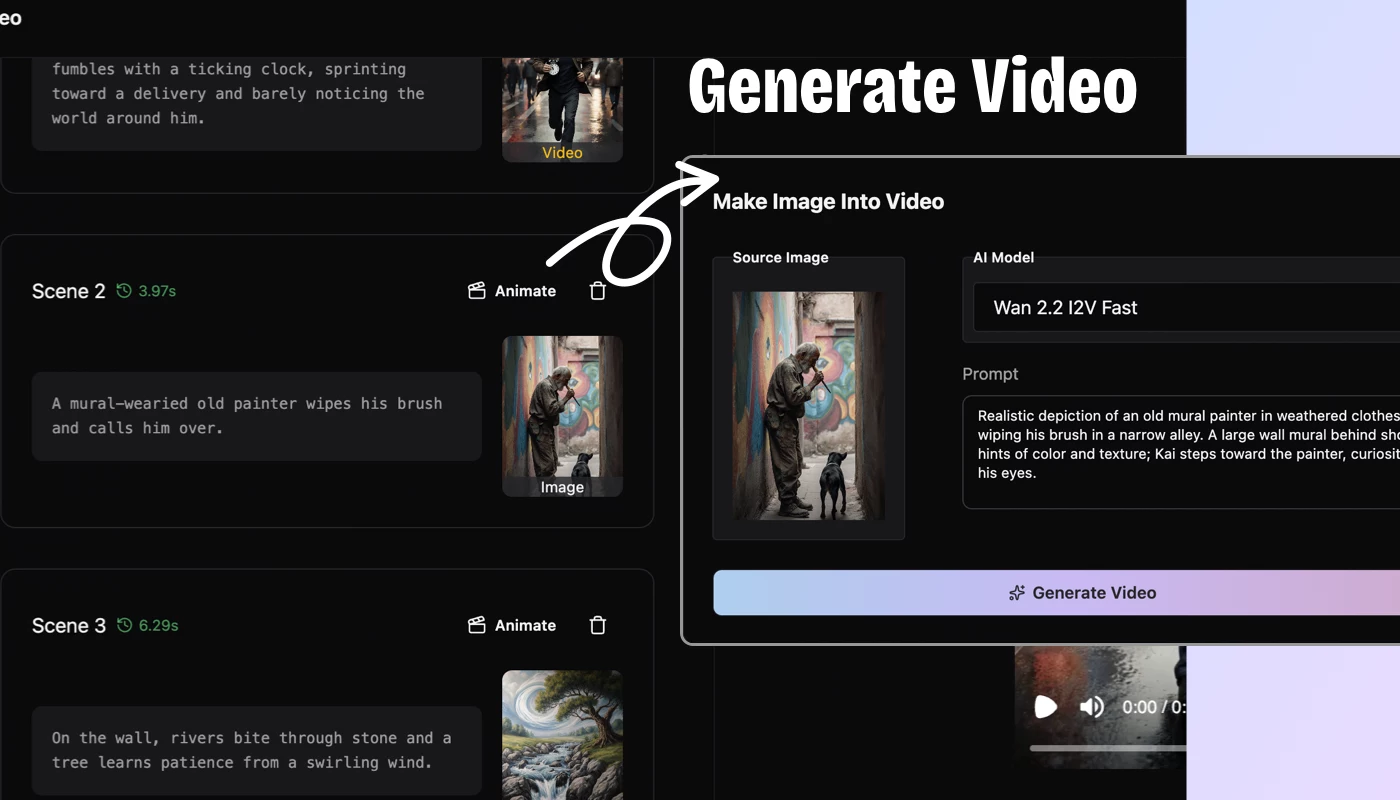This screenshot has width=1400, height=800.
Task: Play the generated video preview
Action: click(1045, 707)
